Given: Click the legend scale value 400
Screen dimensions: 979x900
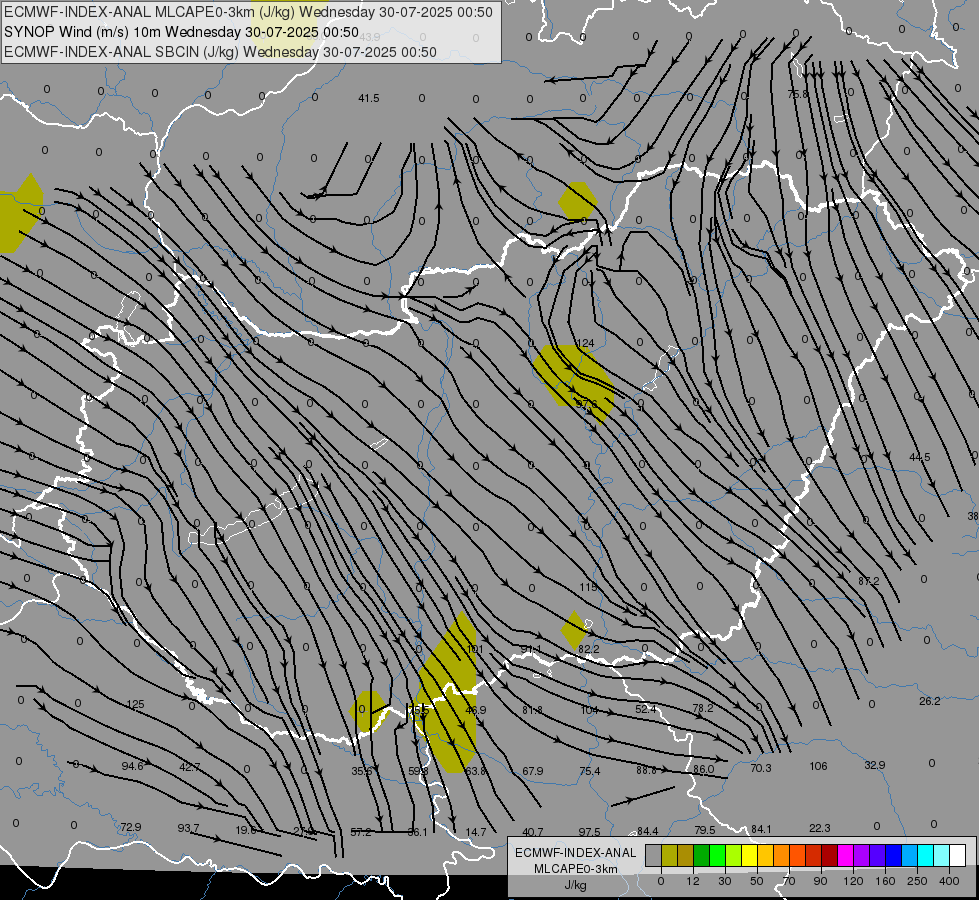Looking at the screenshot, I should click(949, 881).
